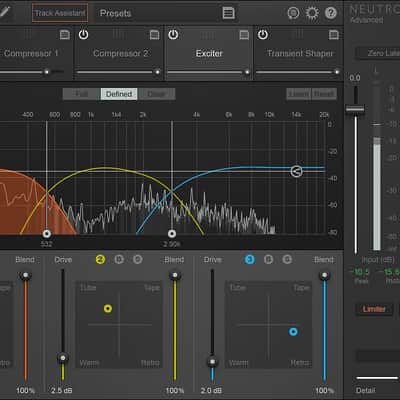
Task: Click the 2.00k crossover frequency handle
Action: 172,233
